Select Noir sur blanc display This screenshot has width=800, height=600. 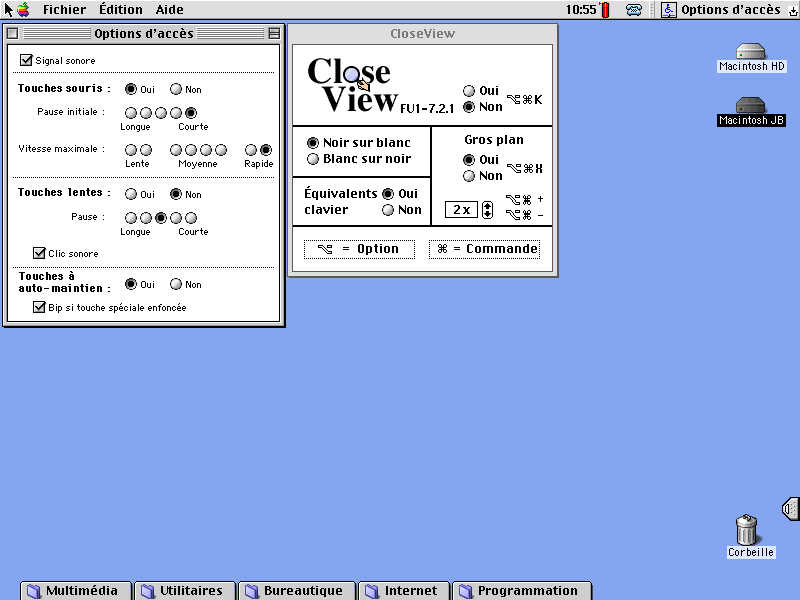(313, 143)
